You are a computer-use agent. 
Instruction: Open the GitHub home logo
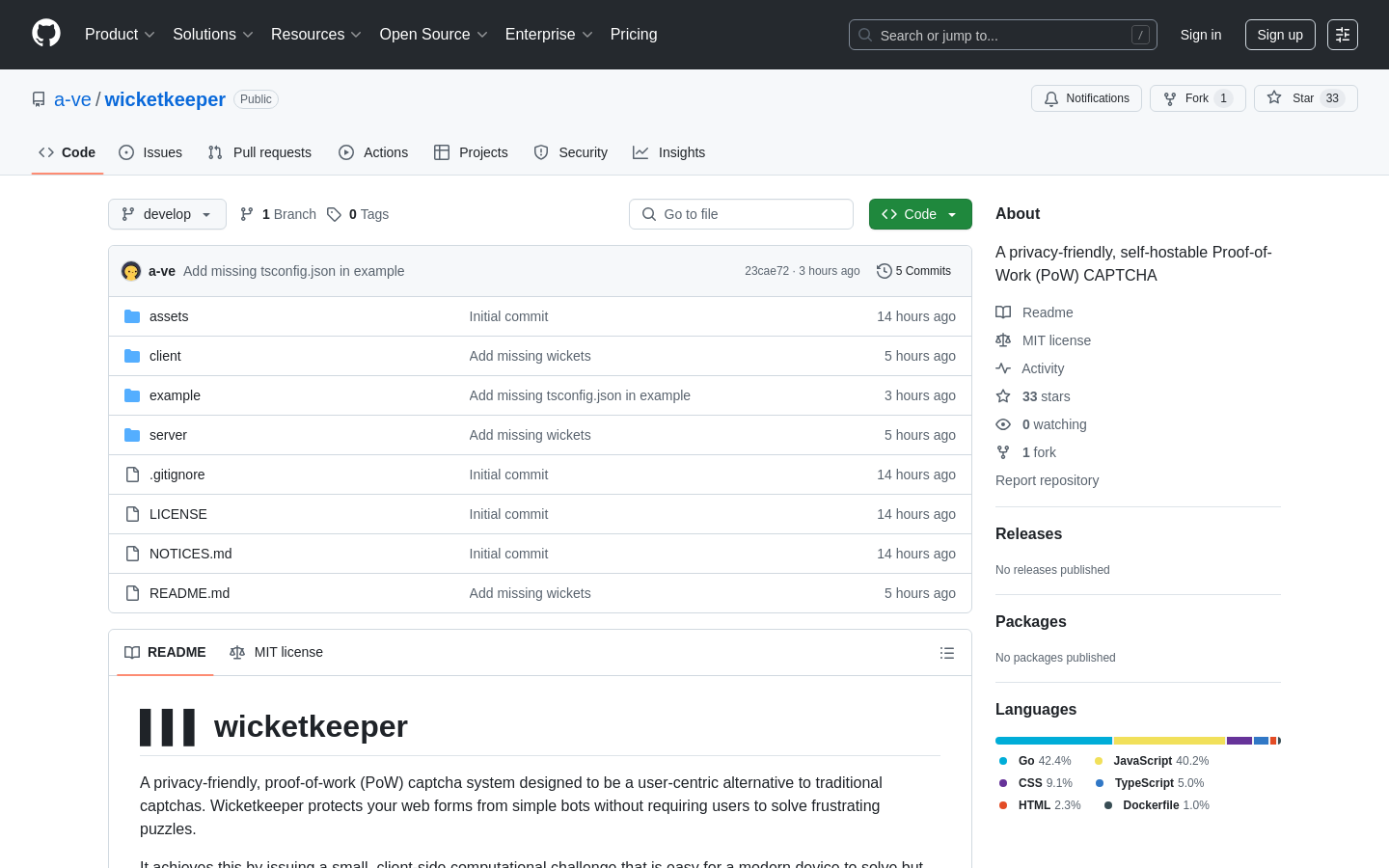46,34
